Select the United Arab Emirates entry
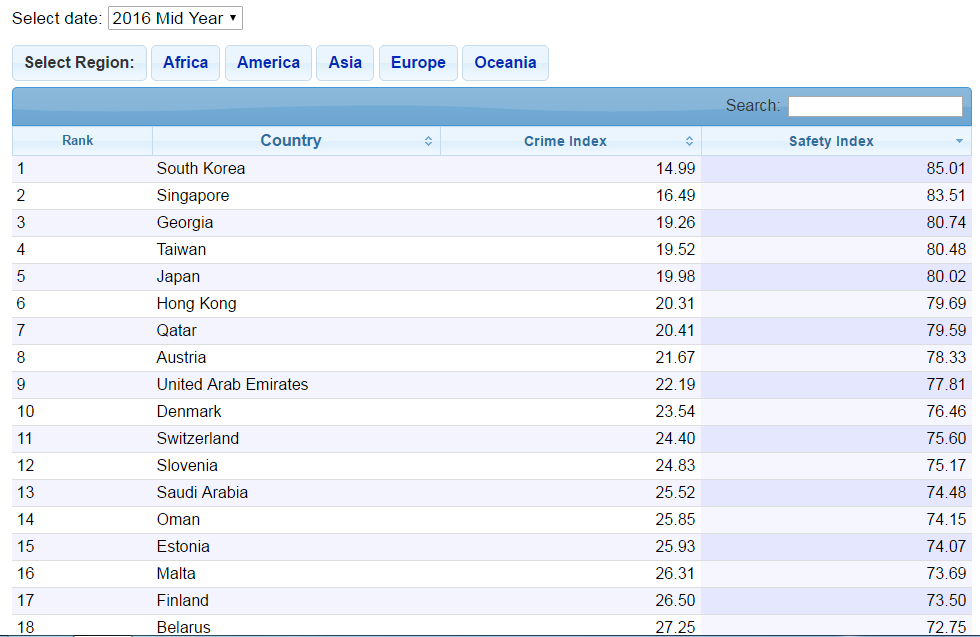This screenshot has width=980, height=637. click(x=232, y=385)
